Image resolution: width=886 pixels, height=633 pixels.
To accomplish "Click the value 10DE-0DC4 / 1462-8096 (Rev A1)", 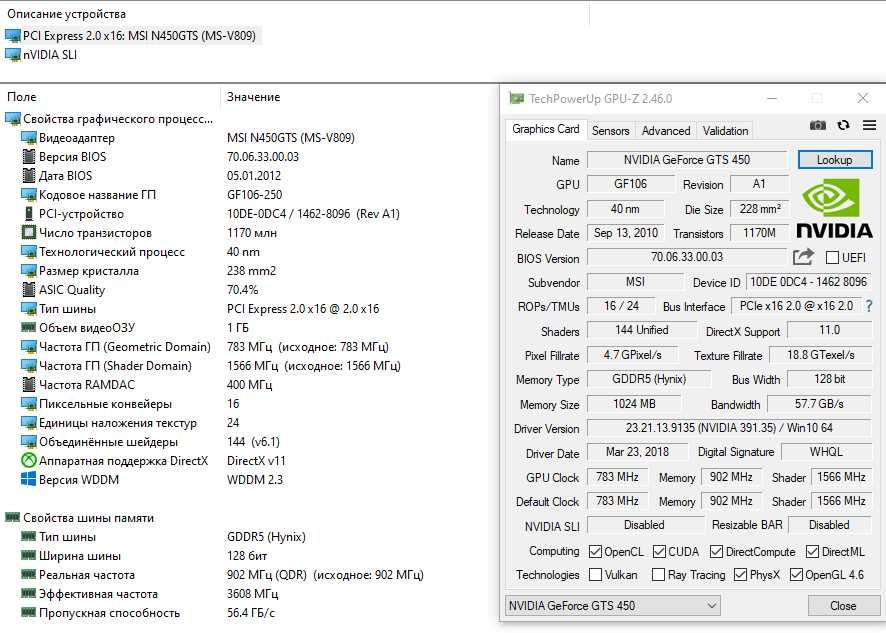I will 313,214.
